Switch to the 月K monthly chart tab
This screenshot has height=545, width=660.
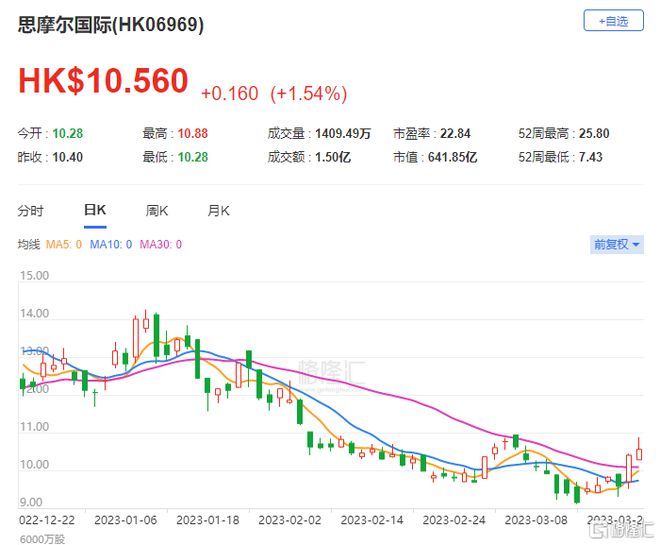[218, 211]
